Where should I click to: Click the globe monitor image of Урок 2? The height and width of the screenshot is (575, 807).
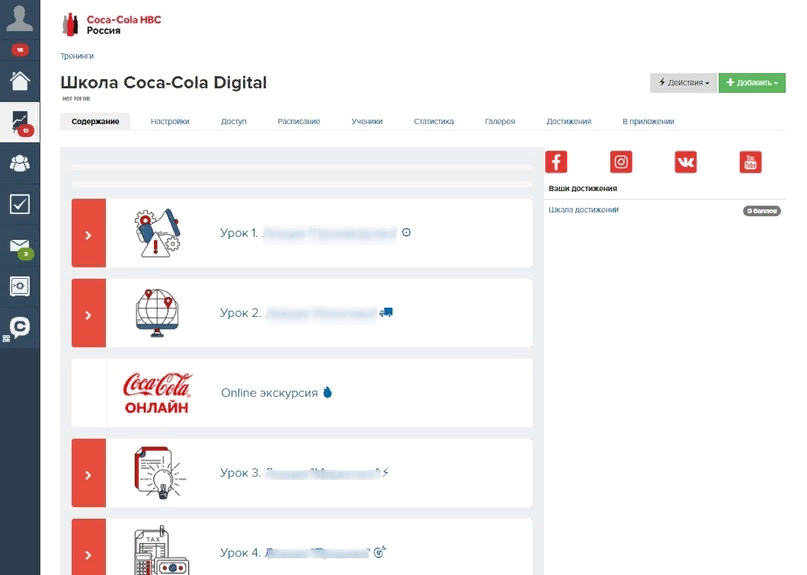pos(157,313)
